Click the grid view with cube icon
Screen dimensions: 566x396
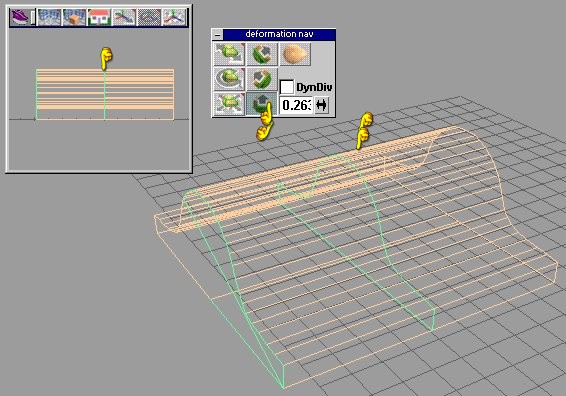74,17
